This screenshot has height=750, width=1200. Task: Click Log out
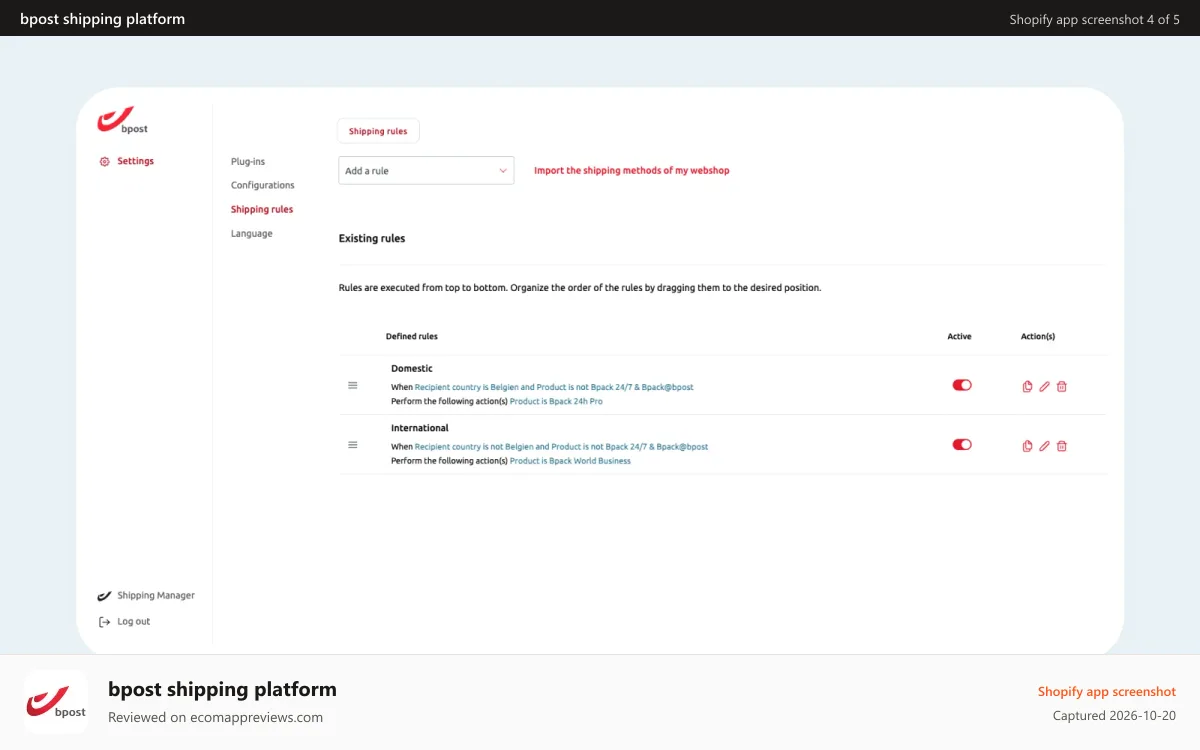coord(134,622)
